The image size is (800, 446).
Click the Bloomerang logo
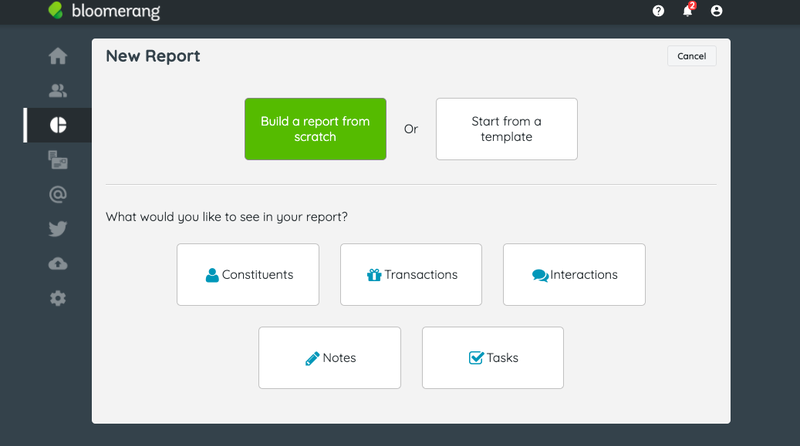point(104,11)
